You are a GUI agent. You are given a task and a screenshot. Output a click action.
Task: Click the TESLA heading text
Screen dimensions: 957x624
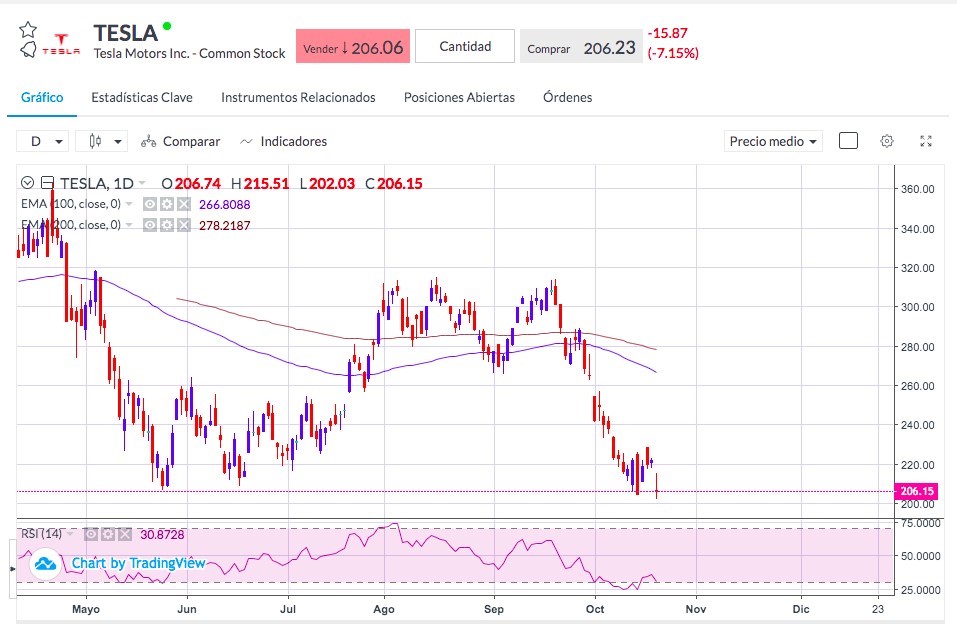[126, 32]
